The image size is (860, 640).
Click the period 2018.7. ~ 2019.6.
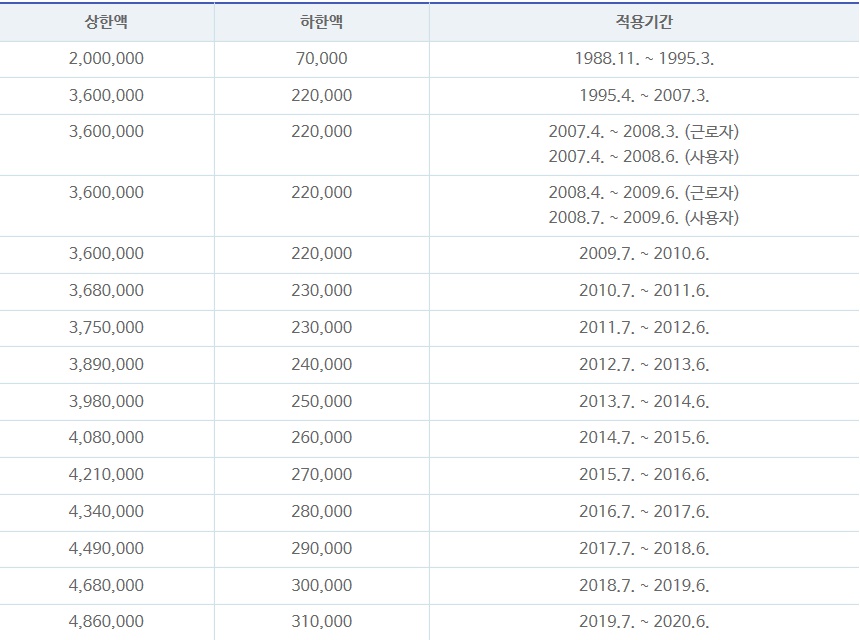coord(644,585)
